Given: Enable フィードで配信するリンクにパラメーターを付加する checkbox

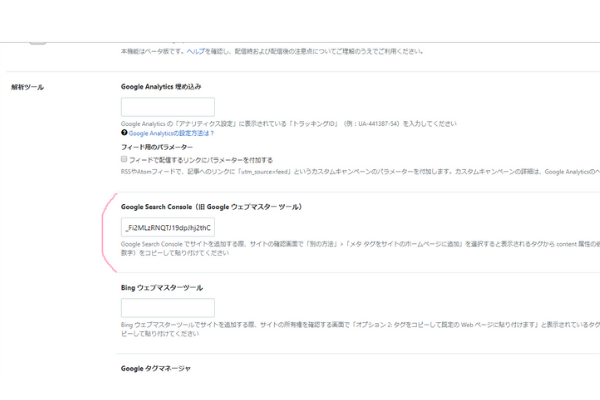Looking at the screenshot, I should [x=124, y=159].
